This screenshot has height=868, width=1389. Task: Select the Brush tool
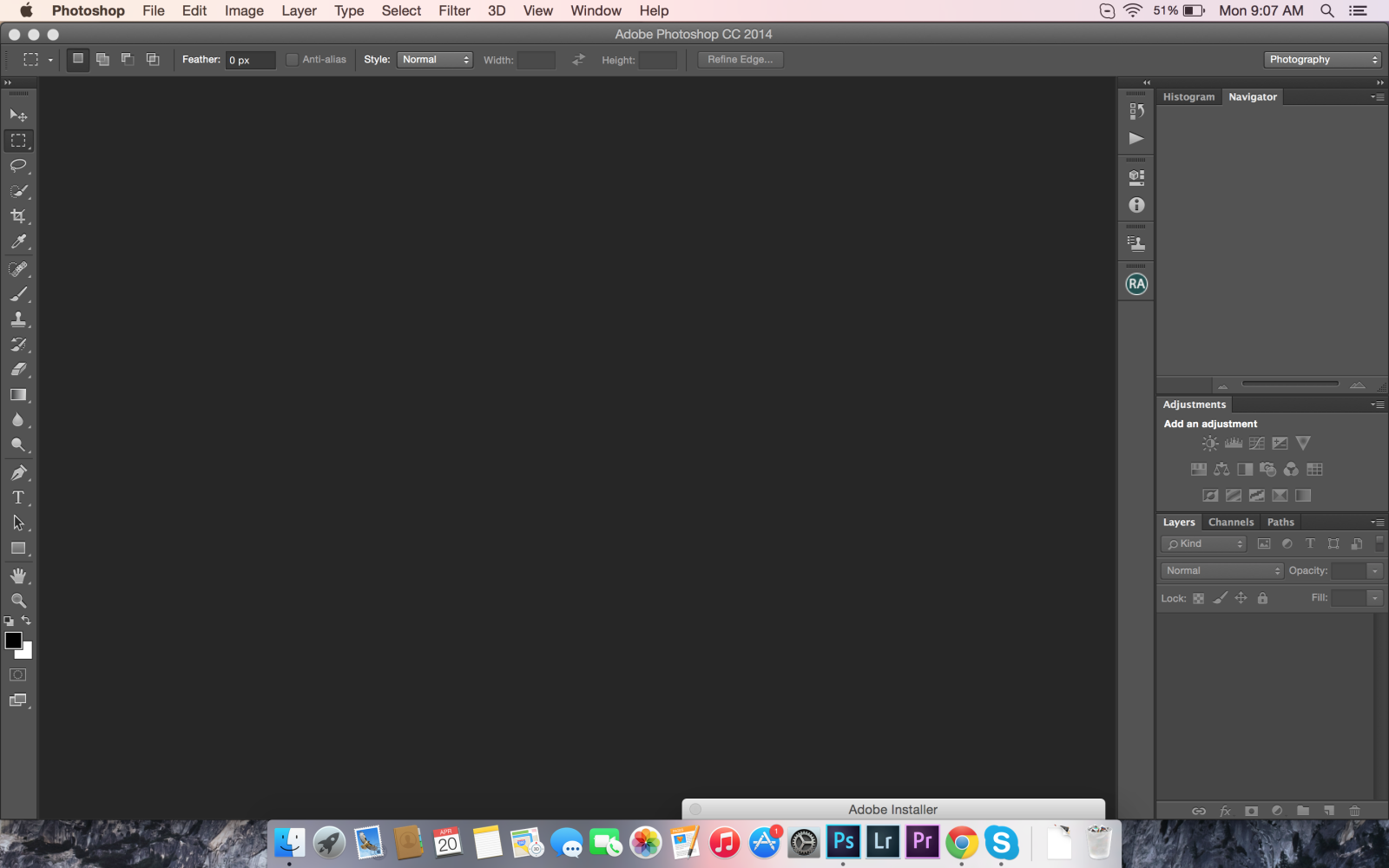click(x=18, y=293)
